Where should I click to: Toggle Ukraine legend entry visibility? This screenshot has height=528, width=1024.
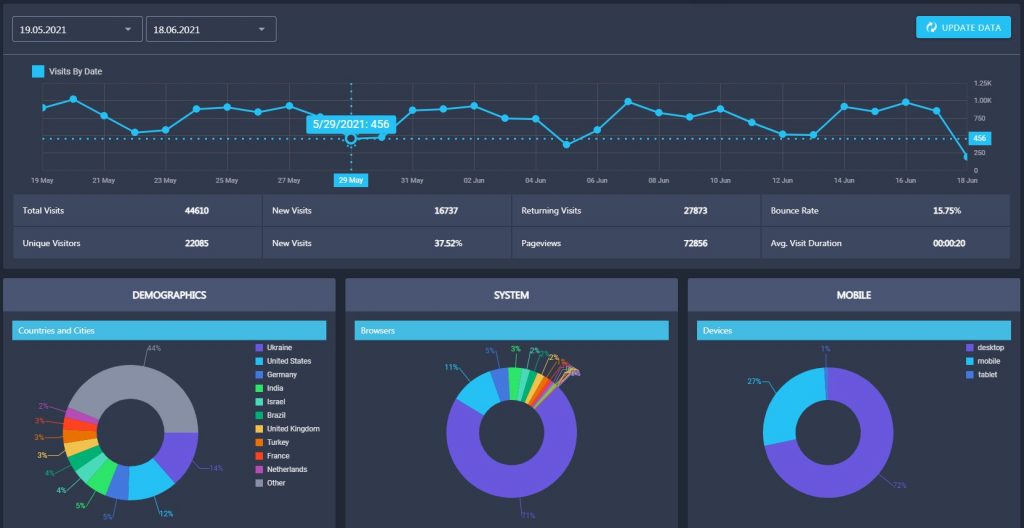tap(274, 348)
